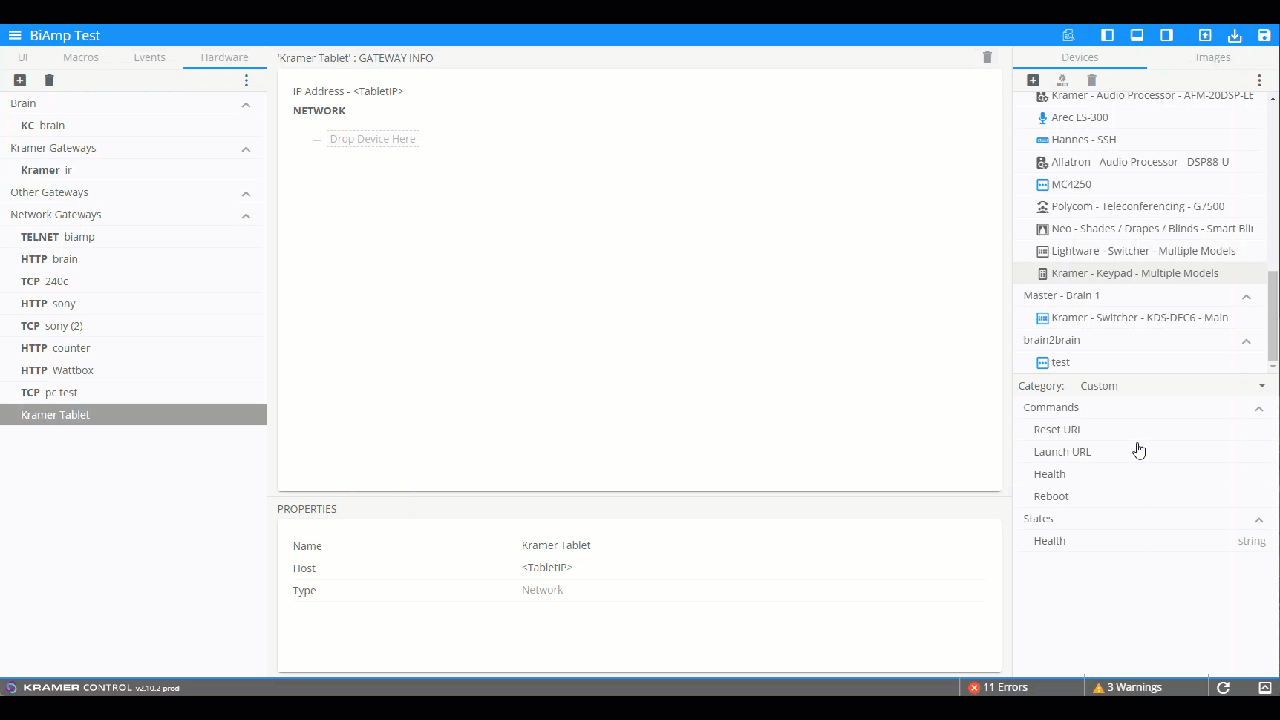
Task: Click the trash icon in the Devices toolbar
Action: click(x=1092, y=80)
